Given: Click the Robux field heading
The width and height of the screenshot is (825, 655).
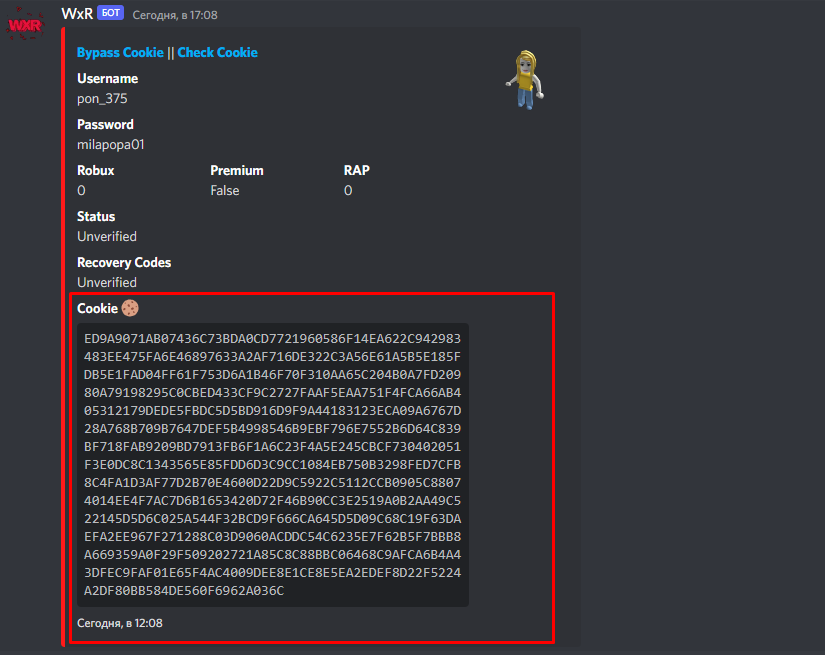Looking at the screenshot, I should pyautogui.click(x=95, y=170).
